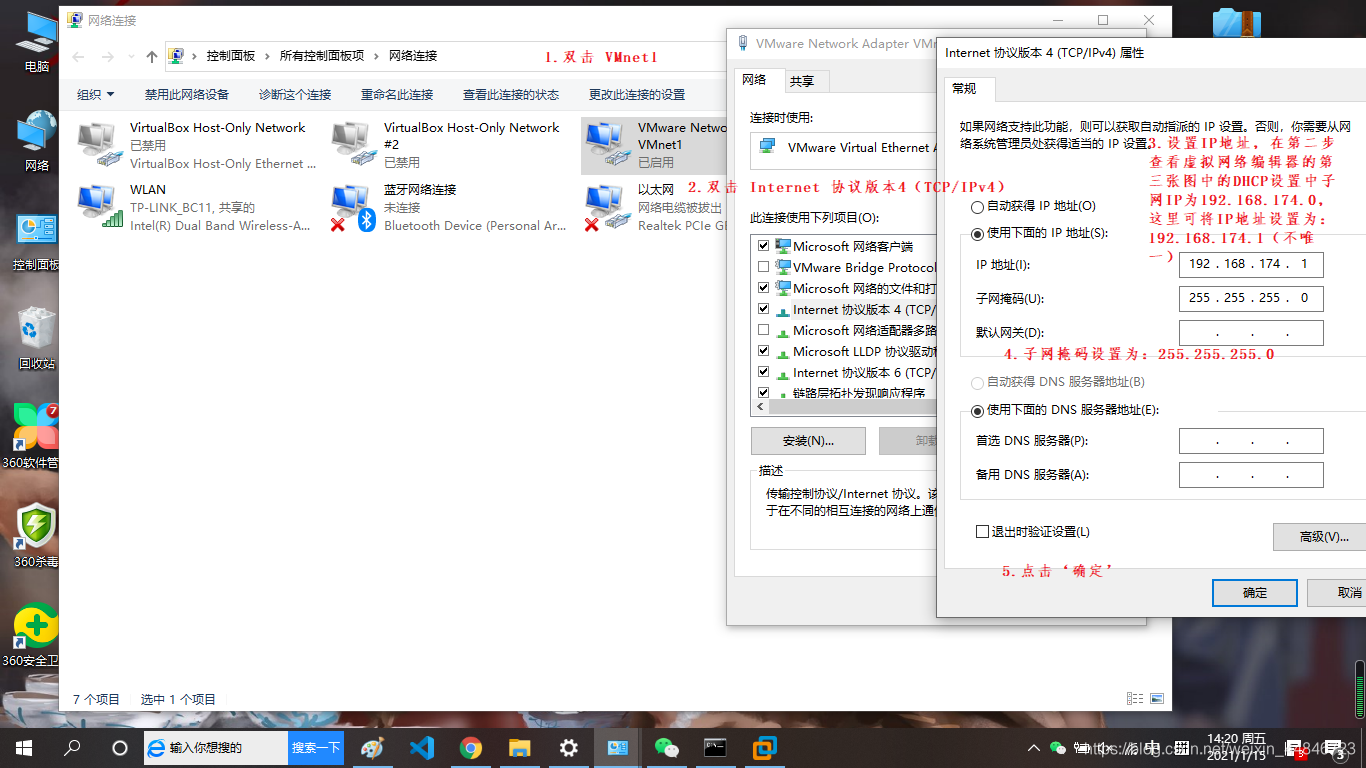Click 更改此连接的设置 toolbar command

[x=637, y=94]
